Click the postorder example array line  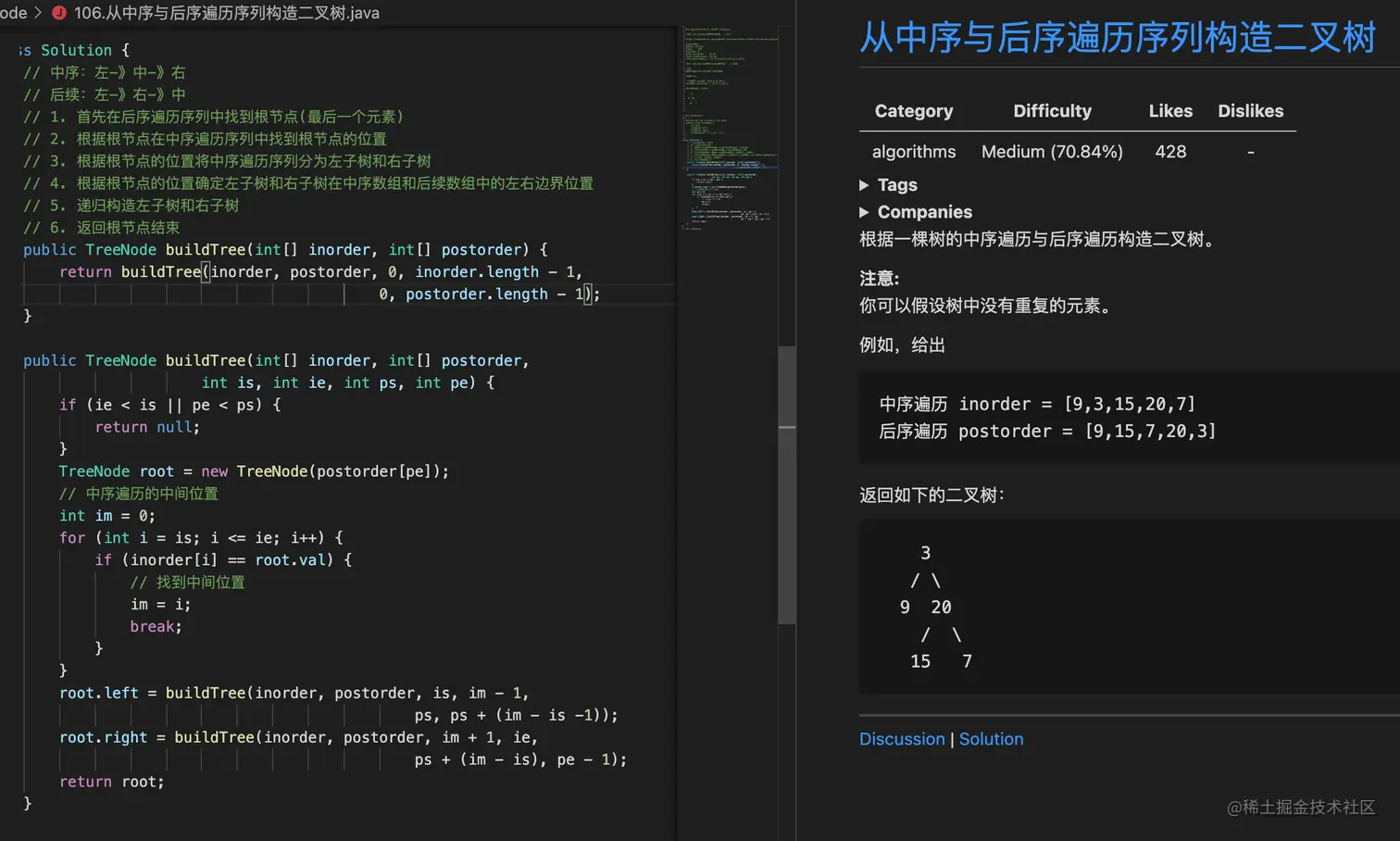(x=1047, y=431)
